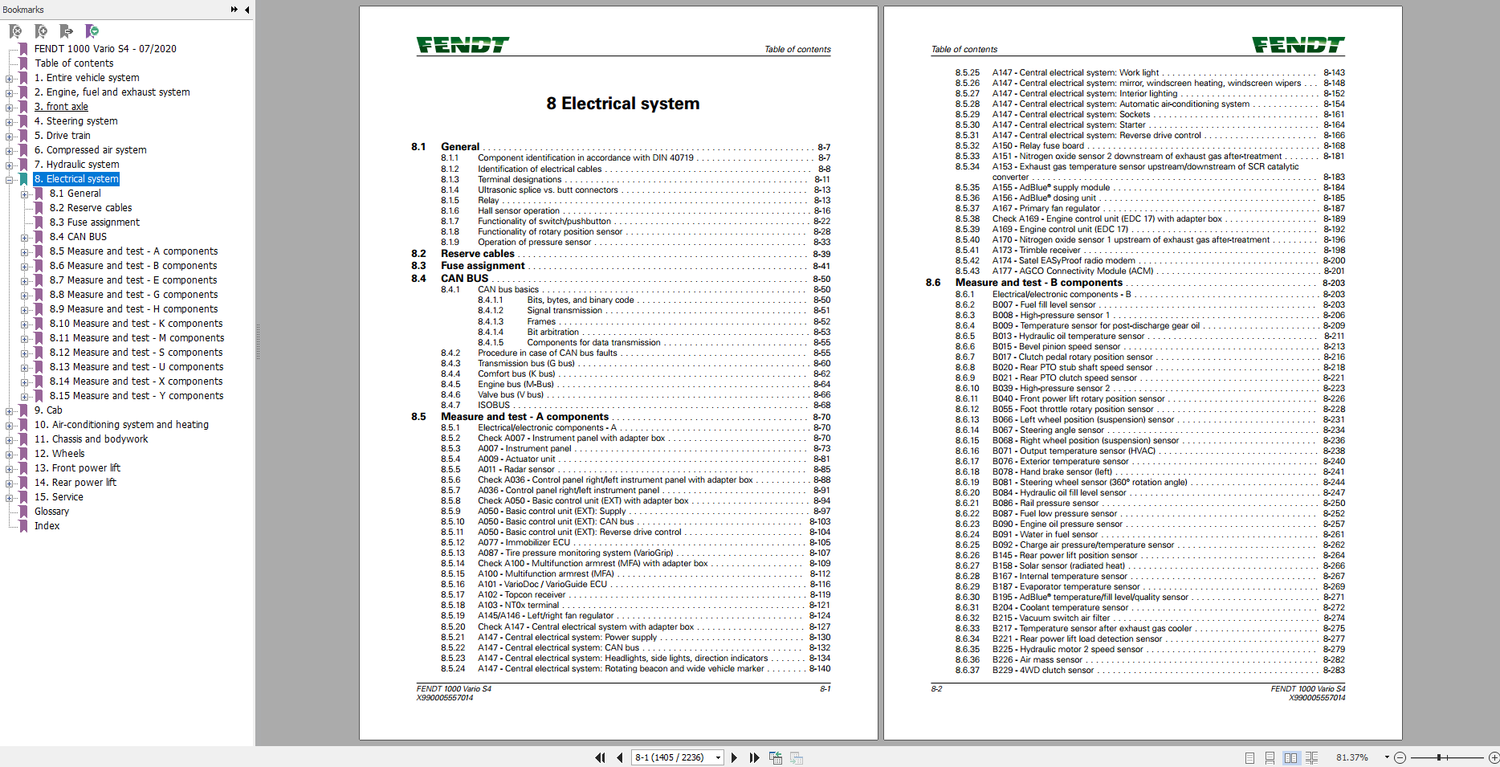
Task: Click the previous view icon beside page navigation
Action: tap(775, 758)
